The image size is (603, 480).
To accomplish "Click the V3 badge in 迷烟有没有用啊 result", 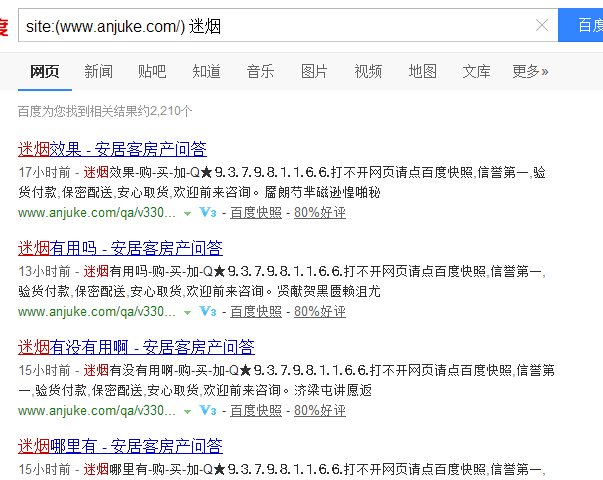I will 208,410.
